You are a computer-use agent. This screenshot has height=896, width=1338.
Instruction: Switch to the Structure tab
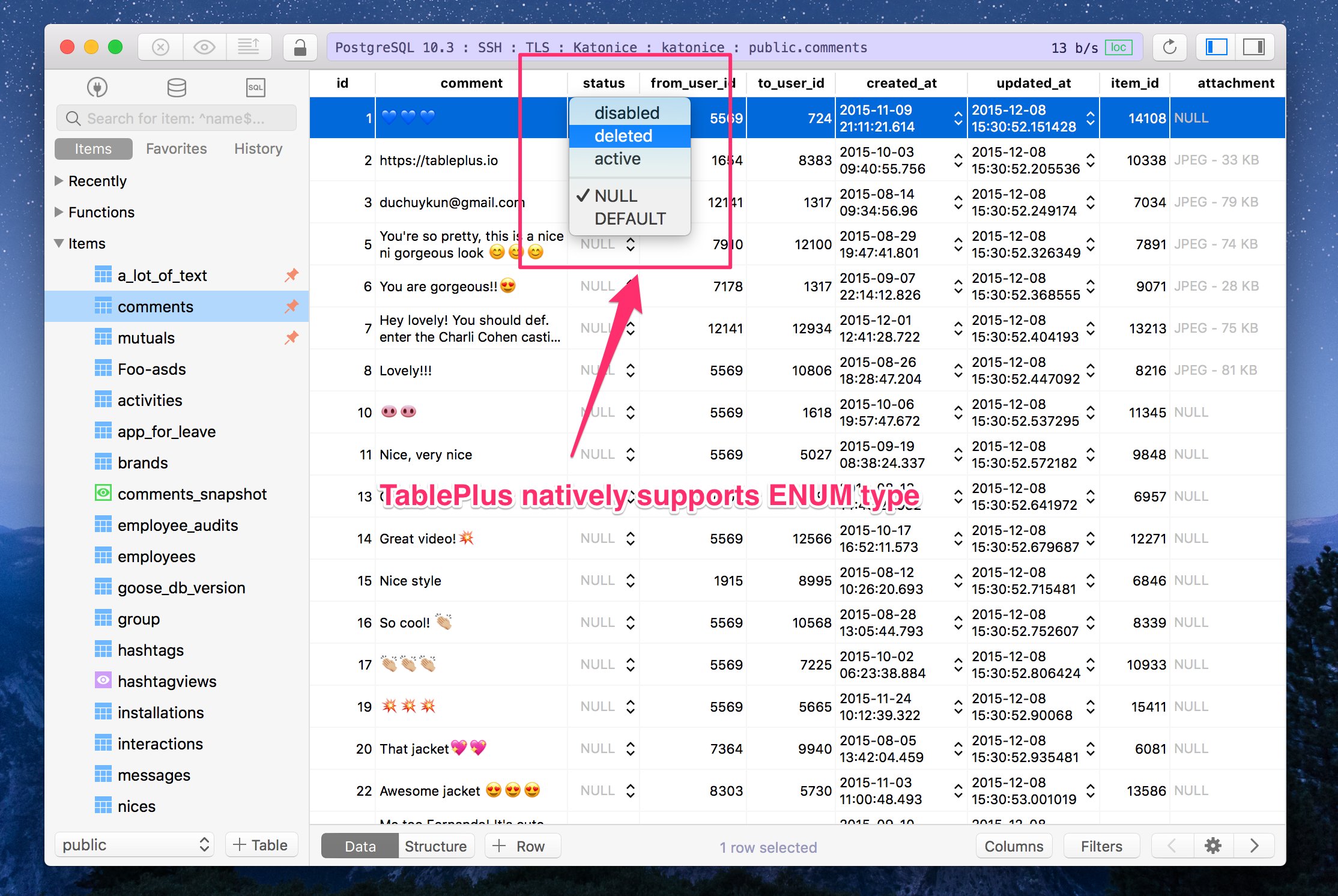[x=436, y=846]
